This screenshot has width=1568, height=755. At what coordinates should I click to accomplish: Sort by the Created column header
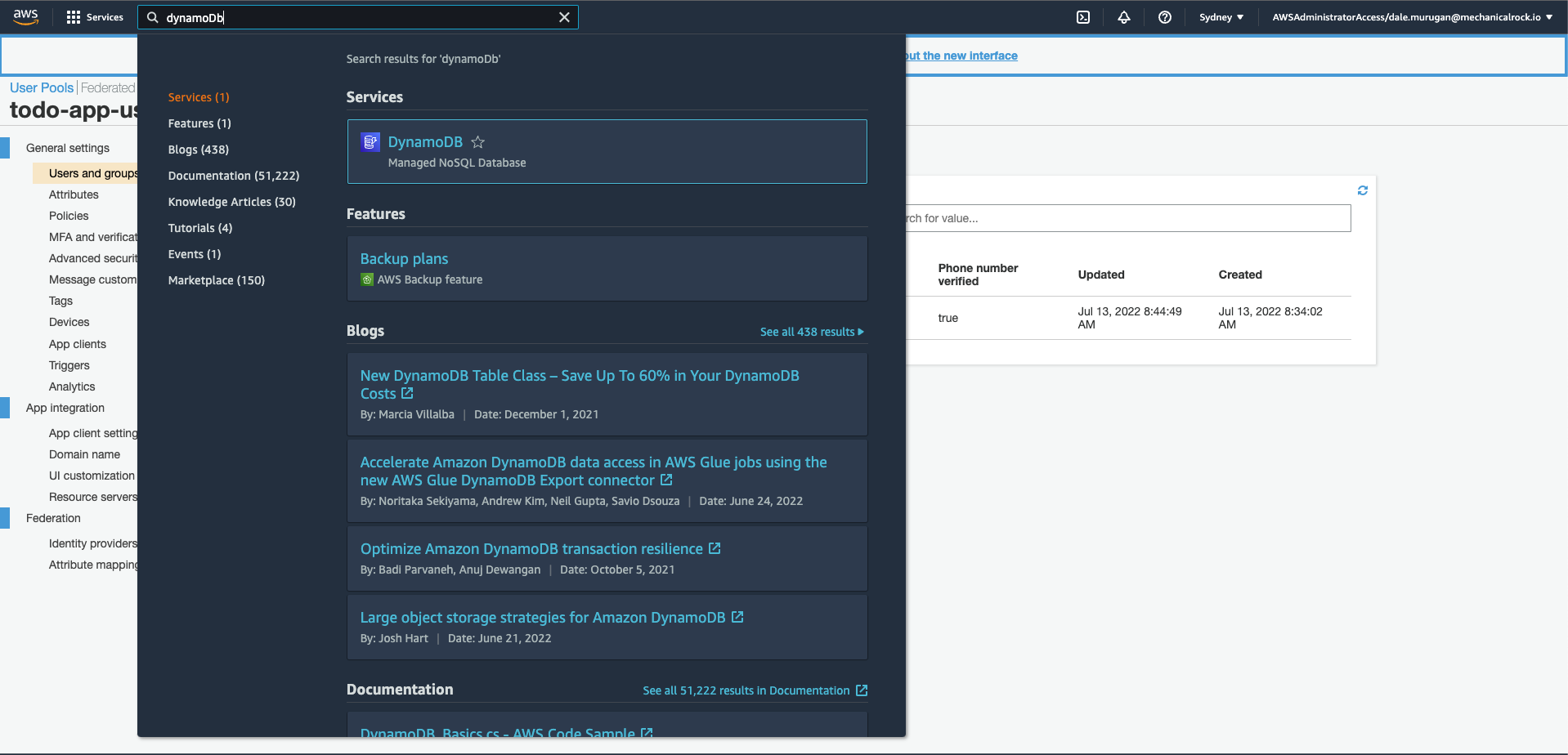pyautogui.click(x=1240, y=275)
